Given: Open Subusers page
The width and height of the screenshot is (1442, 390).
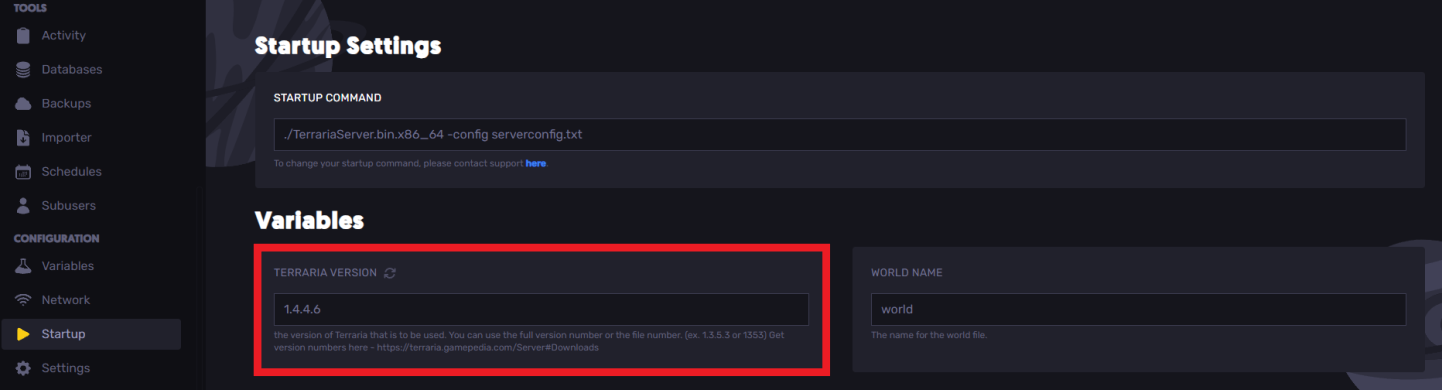Looking at the screenshot, I should coord(91,206).
